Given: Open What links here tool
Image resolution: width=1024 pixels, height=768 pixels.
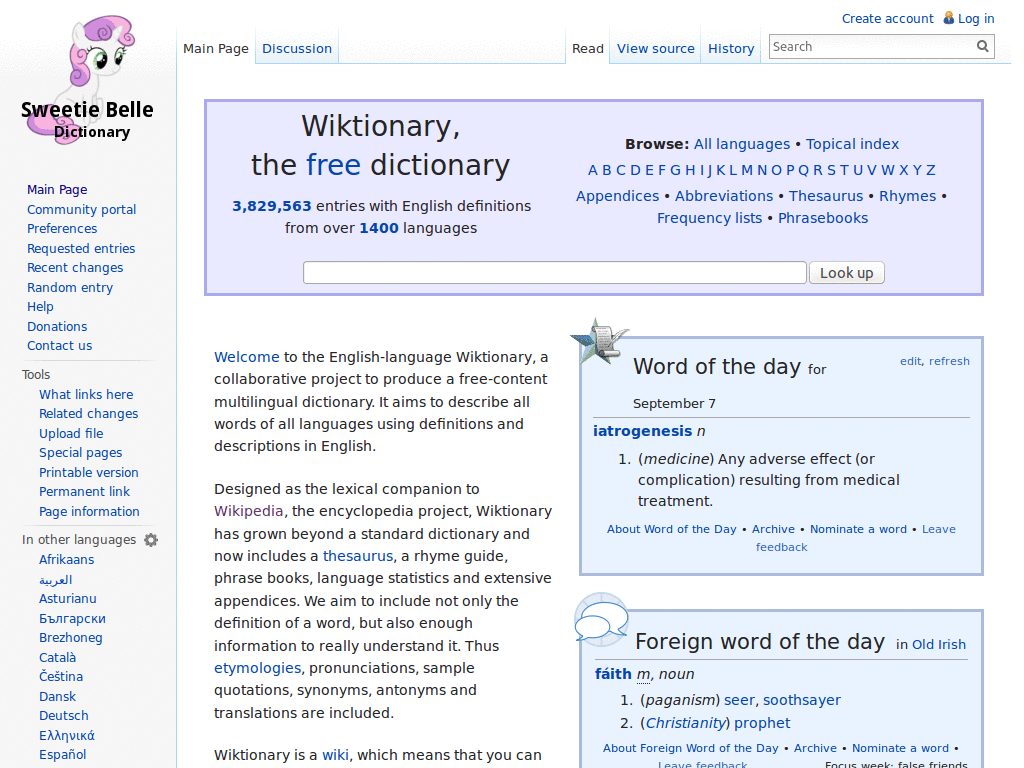Looking at the screenshot, I should pos(86,394).
